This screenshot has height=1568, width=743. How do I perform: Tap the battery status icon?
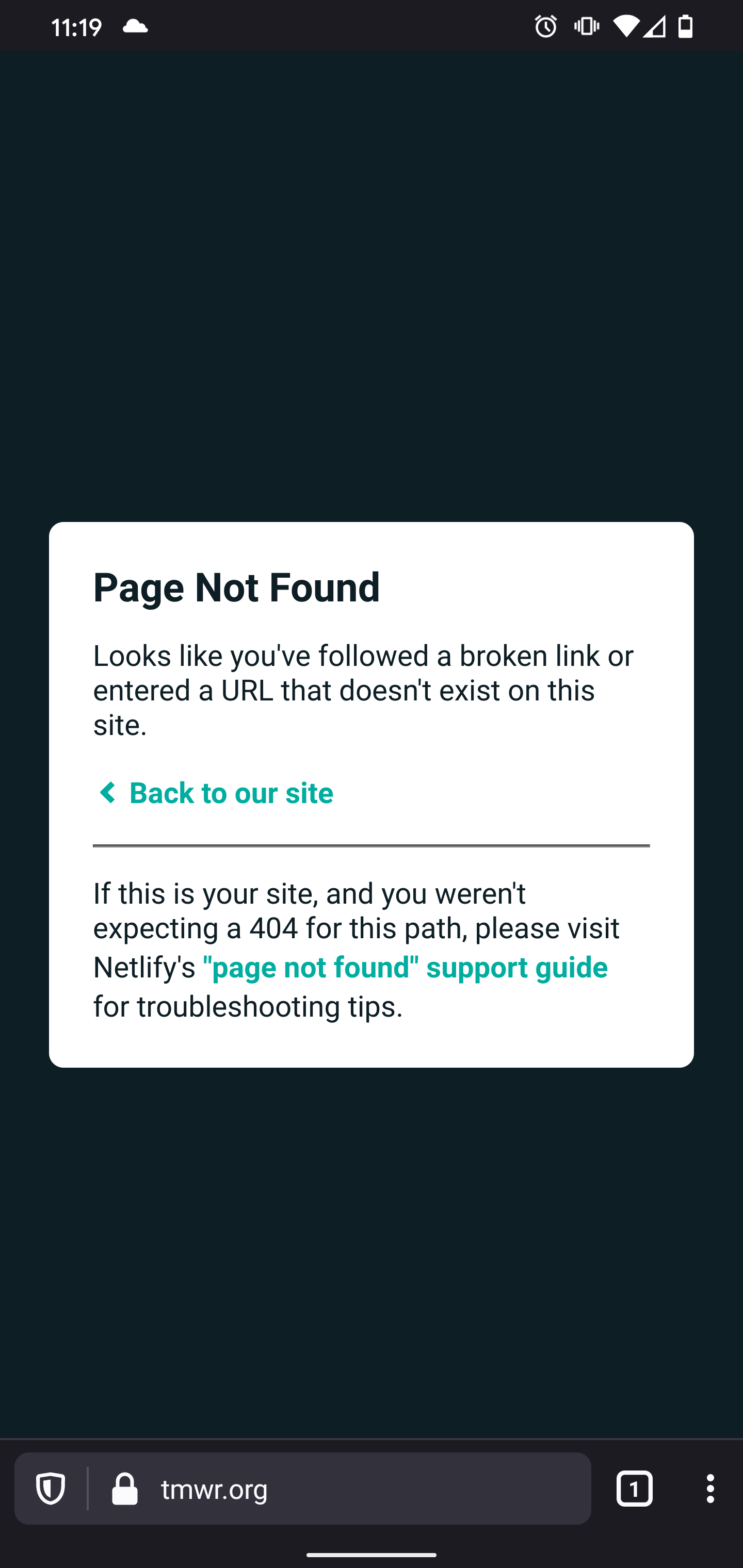pyautogui.click(x=685, y=26)
